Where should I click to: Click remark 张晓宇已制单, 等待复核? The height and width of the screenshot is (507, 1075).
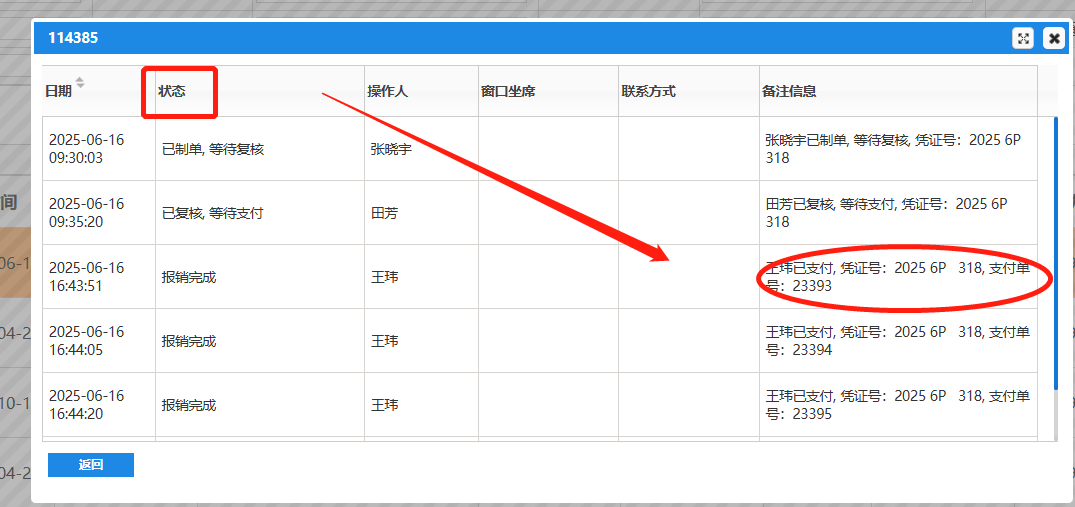coord(893,149)
